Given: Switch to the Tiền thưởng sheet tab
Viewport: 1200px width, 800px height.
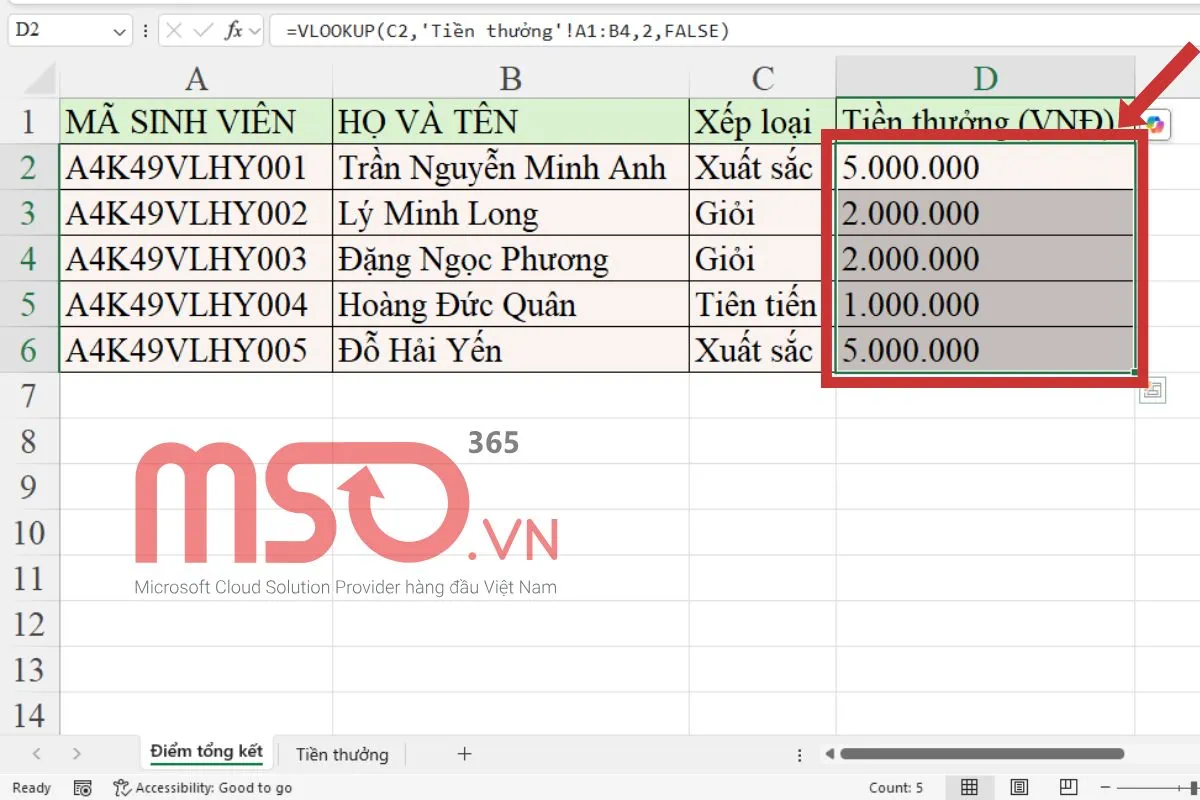Looking at the screenshot, I should coord(341,755).
